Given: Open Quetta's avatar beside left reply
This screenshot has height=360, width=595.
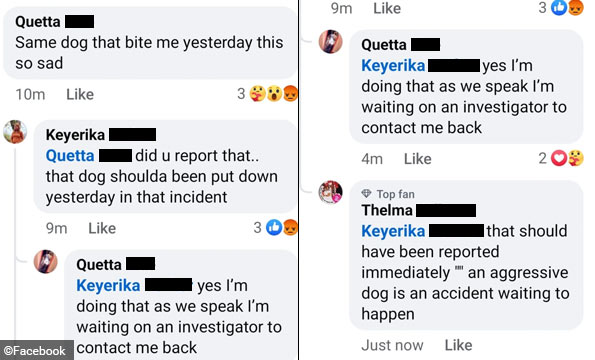Looking at the screenshot, I should tap(46, 261).
